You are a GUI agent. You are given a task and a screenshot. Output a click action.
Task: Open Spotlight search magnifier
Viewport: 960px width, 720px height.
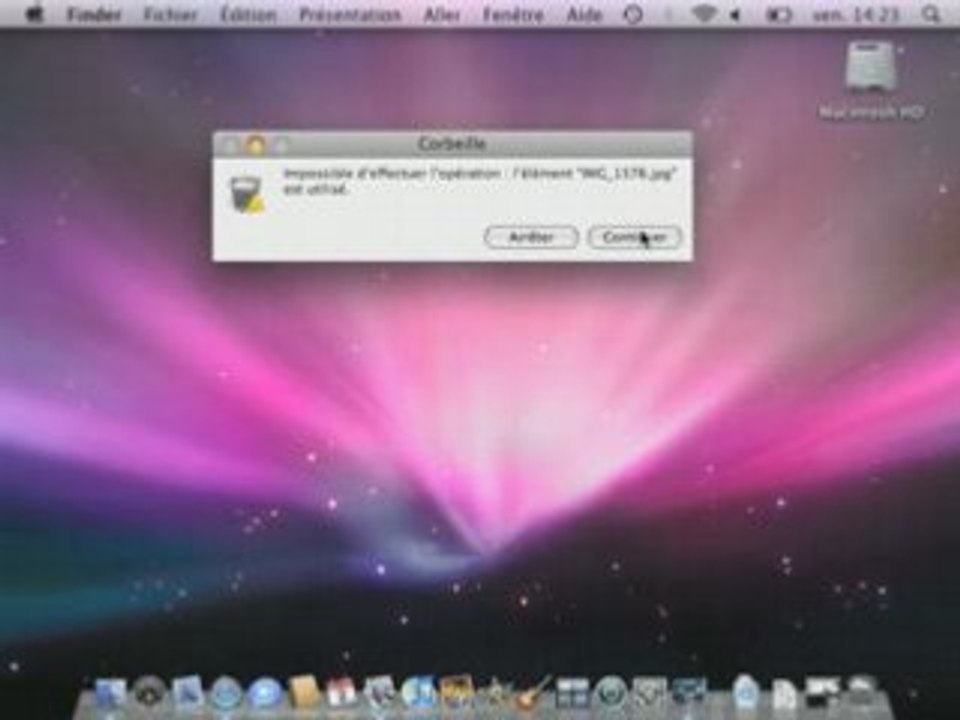pos(931,14)
